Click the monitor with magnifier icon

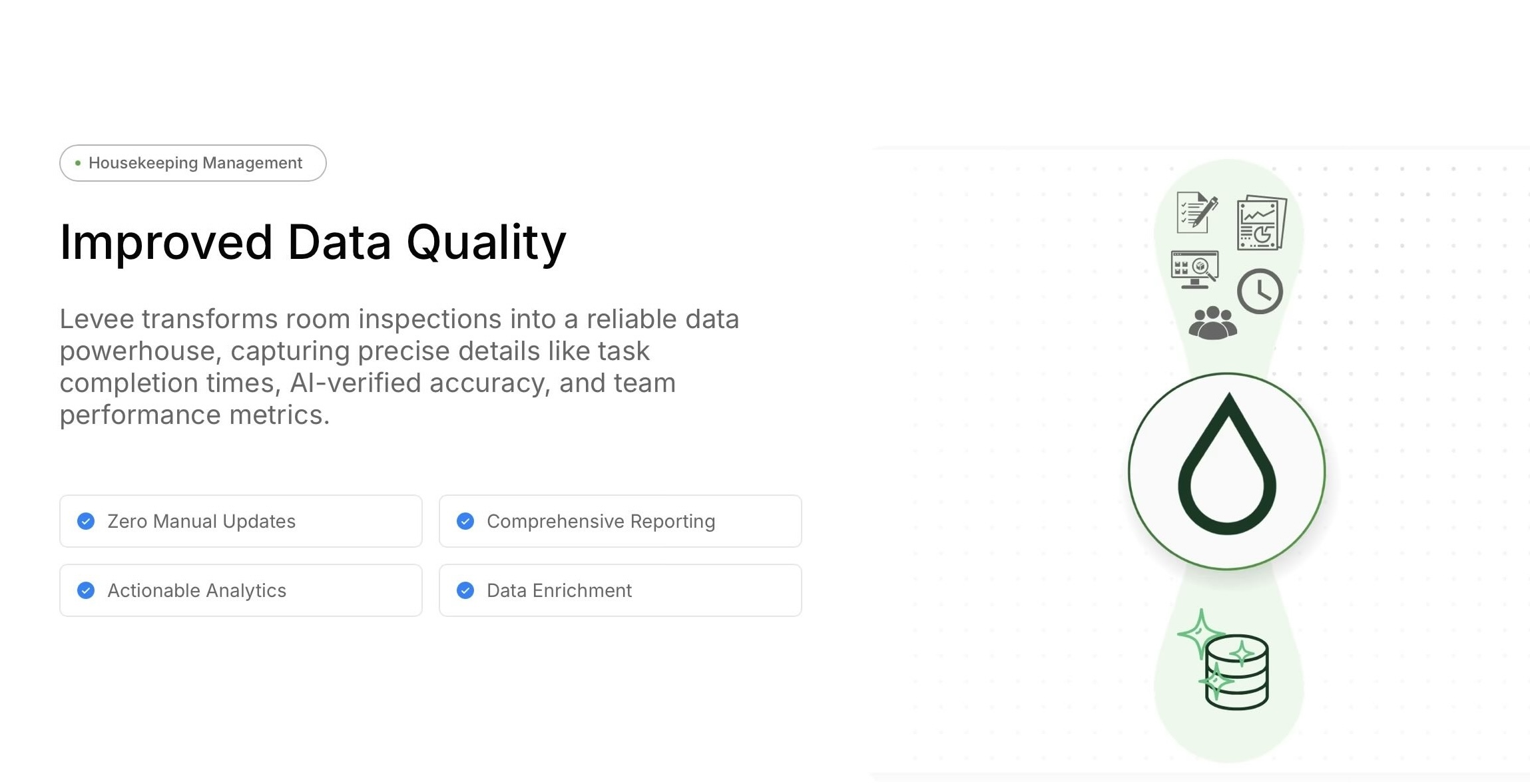point(1194,270)
